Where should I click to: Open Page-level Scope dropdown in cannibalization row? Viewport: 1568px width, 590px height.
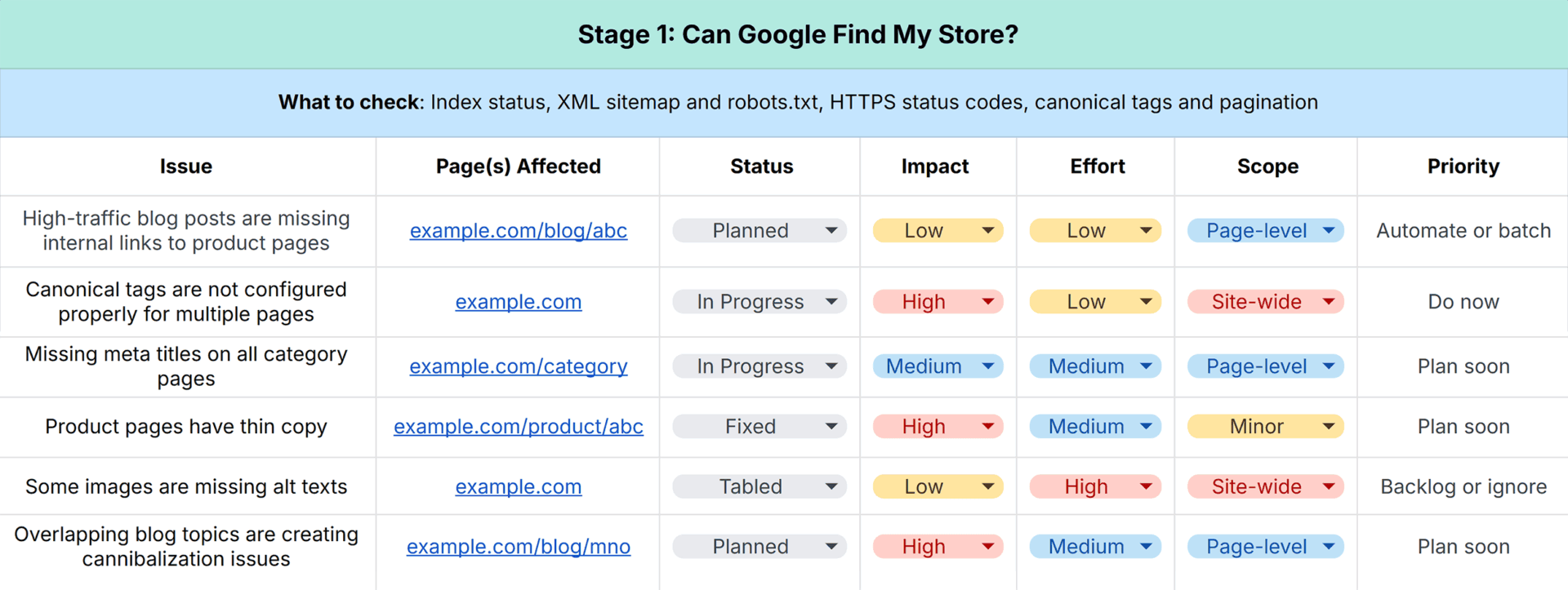coord(1266,547)
